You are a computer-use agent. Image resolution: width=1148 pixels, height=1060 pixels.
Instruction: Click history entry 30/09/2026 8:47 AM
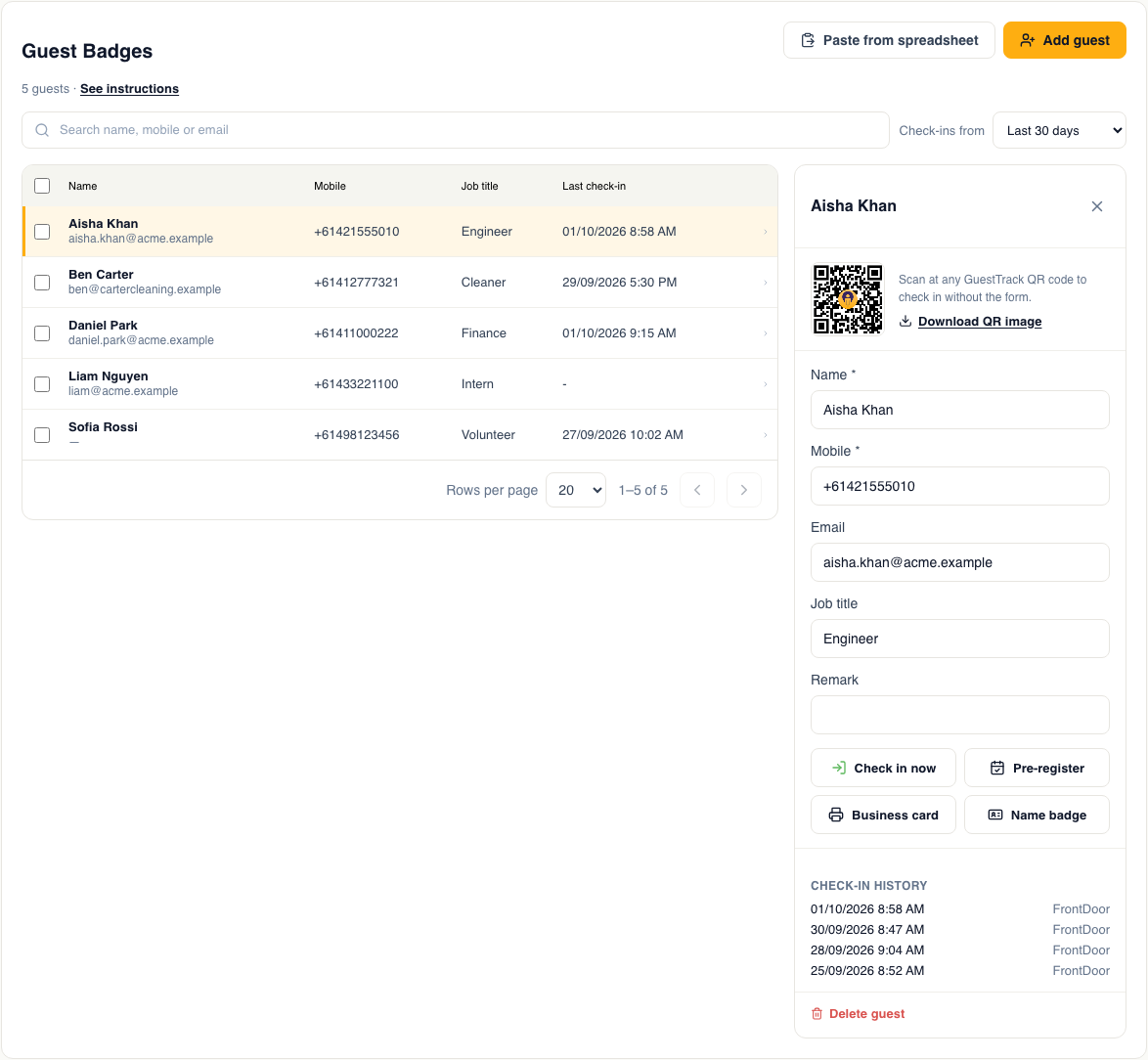(866, 930)
